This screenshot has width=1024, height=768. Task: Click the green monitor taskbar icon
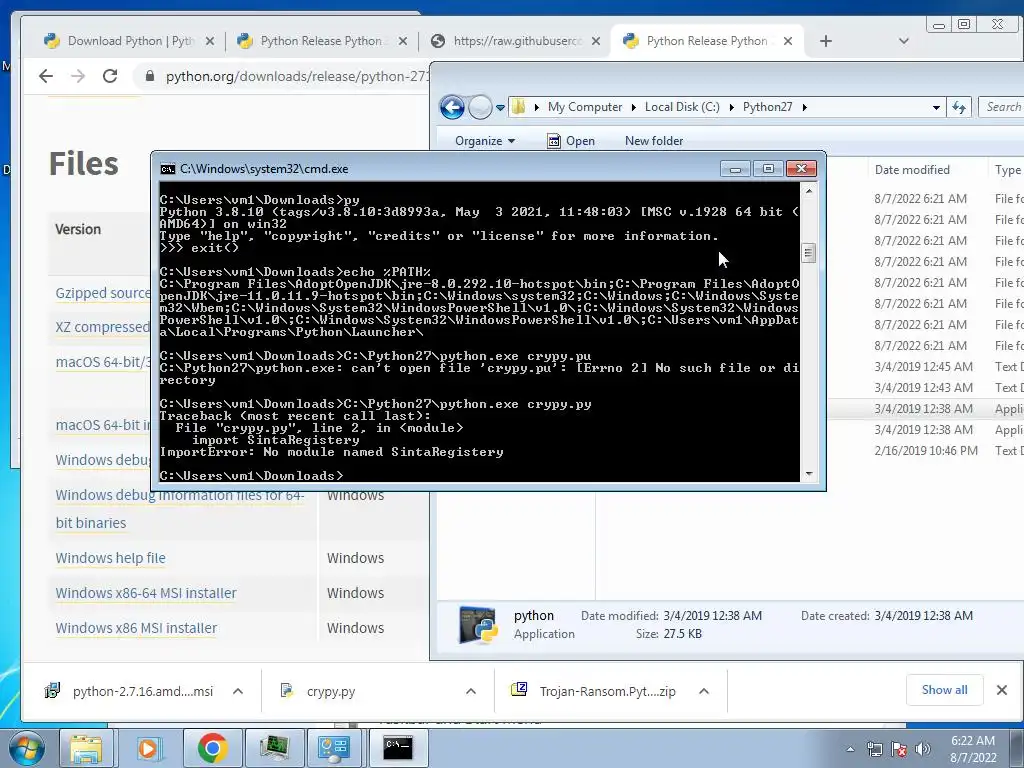click(x=274, y=748)
